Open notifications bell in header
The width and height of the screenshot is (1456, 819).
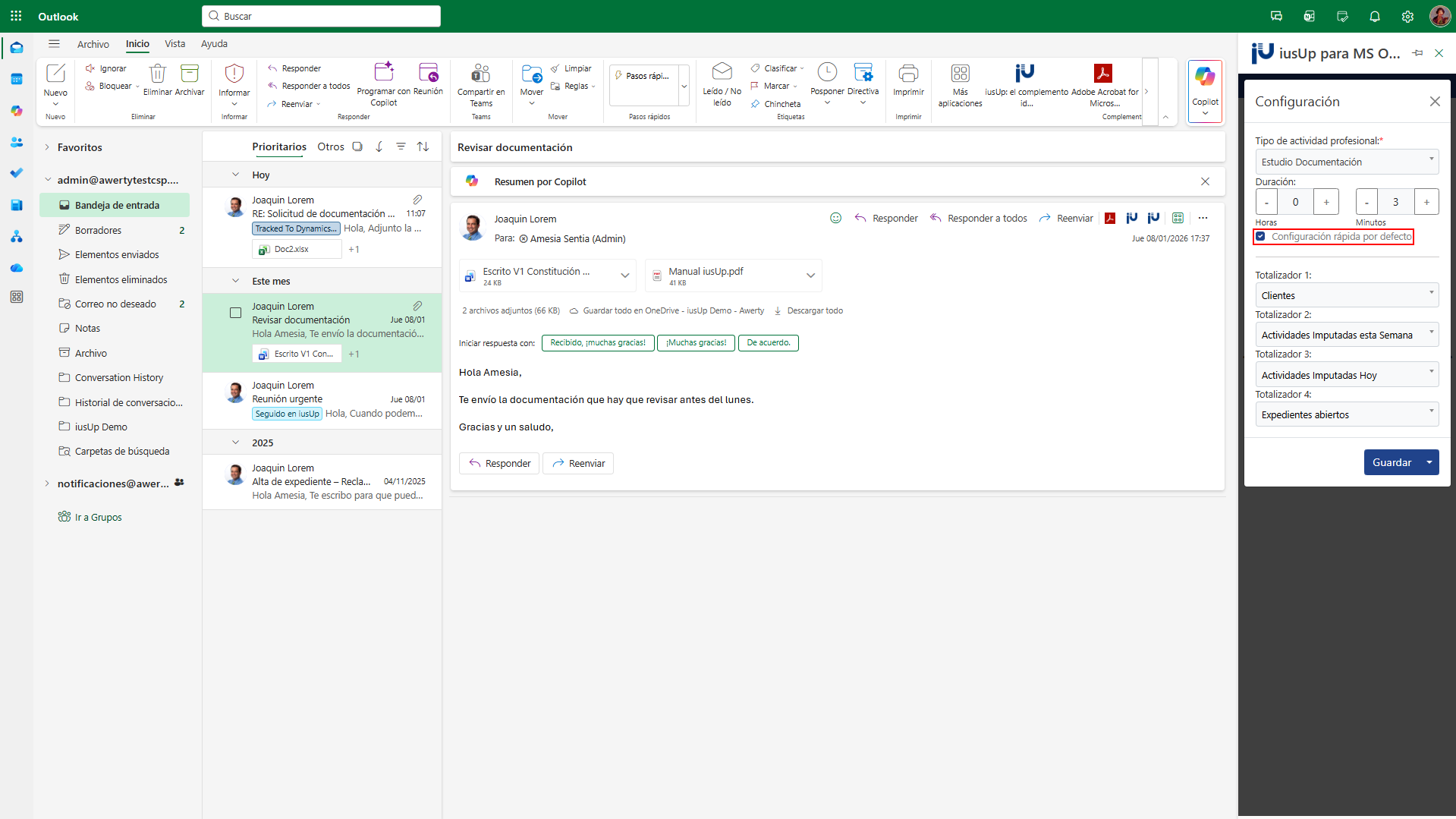(1375, 17)
